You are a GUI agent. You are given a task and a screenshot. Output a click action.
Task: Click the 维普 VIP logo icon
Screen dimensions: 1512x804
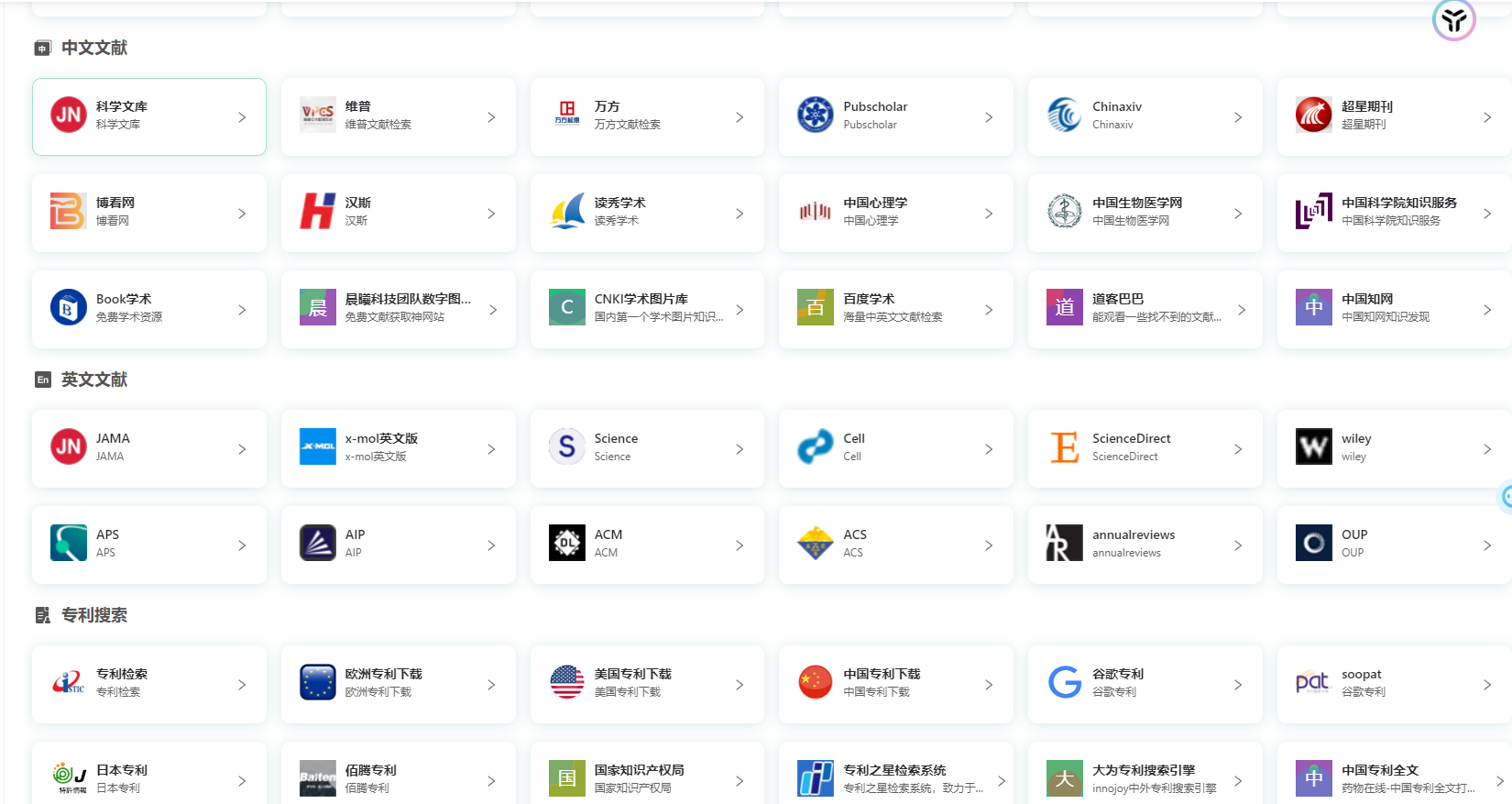(318, 116)
